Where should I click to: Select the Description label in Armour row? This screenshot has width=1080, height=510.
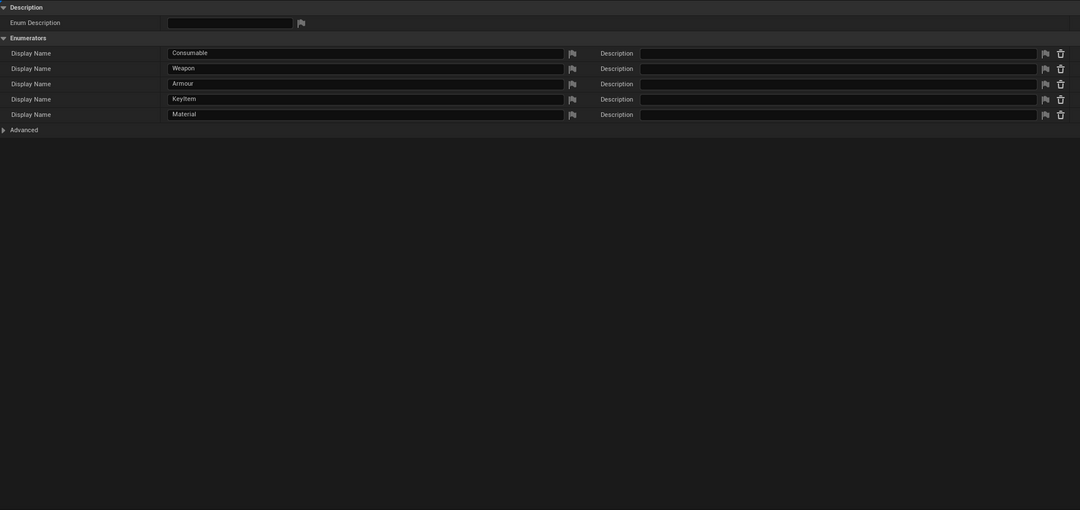(616, 84)
